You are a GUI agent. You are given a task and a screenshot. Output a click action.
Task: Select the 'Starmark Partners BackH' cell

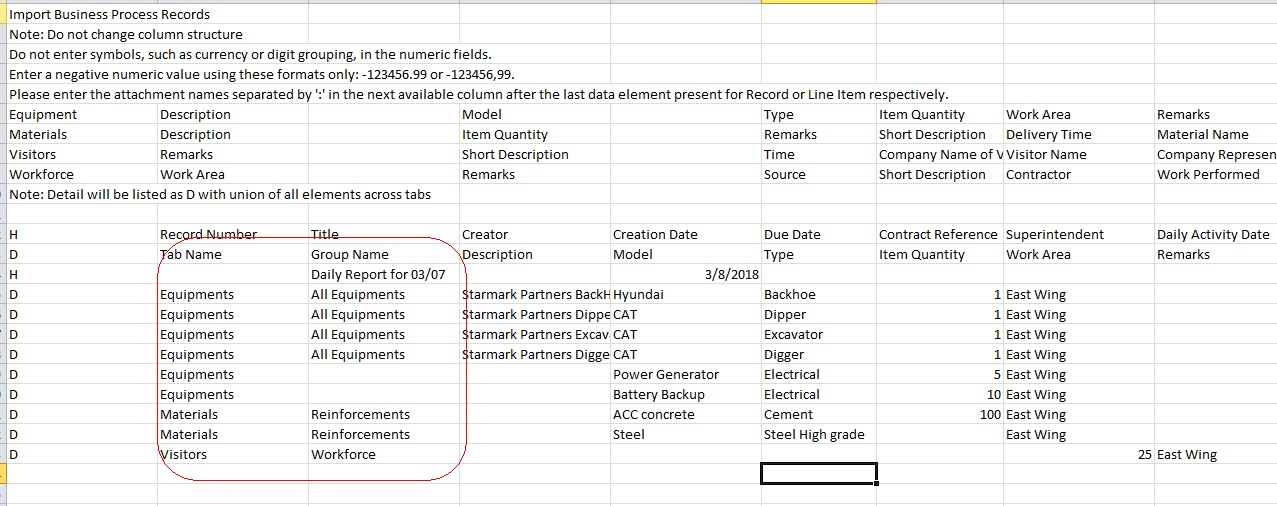535,294
